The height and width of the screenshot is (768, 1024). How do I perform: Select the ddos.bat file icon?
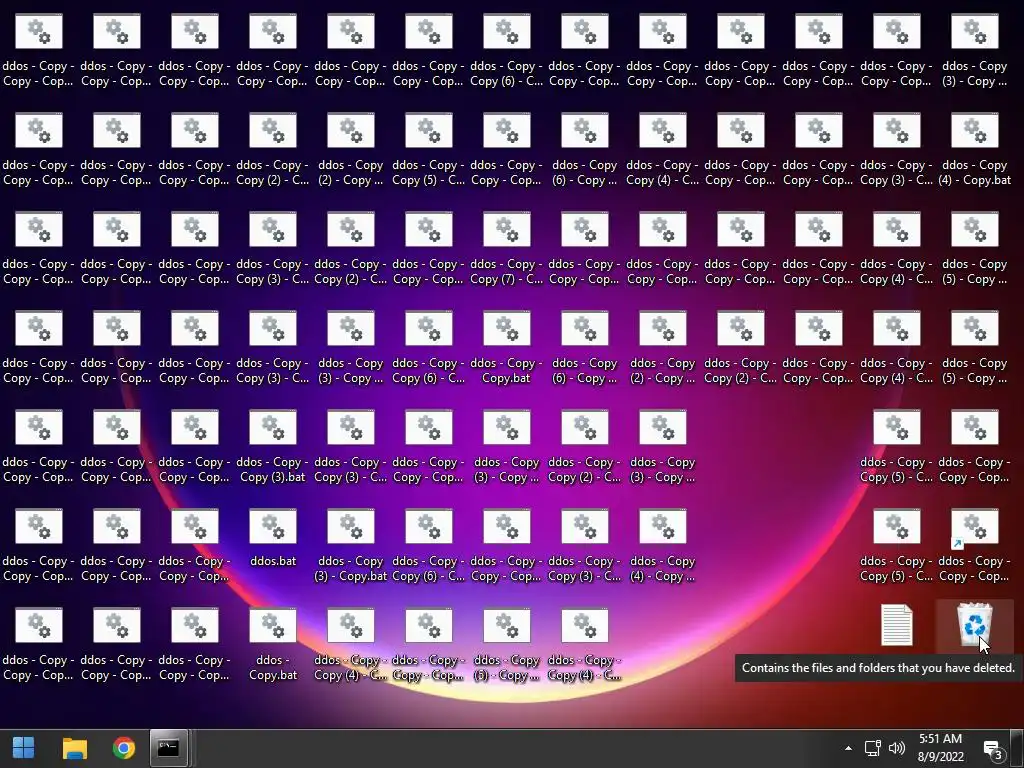273,537
